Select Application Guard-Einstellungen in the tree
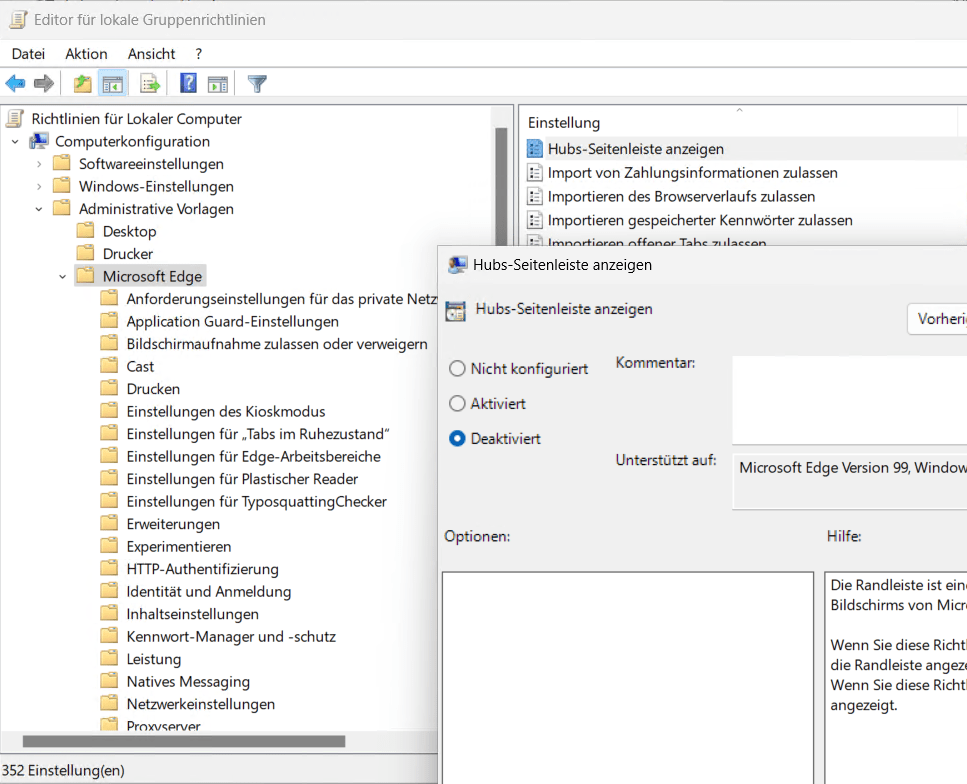The image size is (967, 784). point(232,321)
